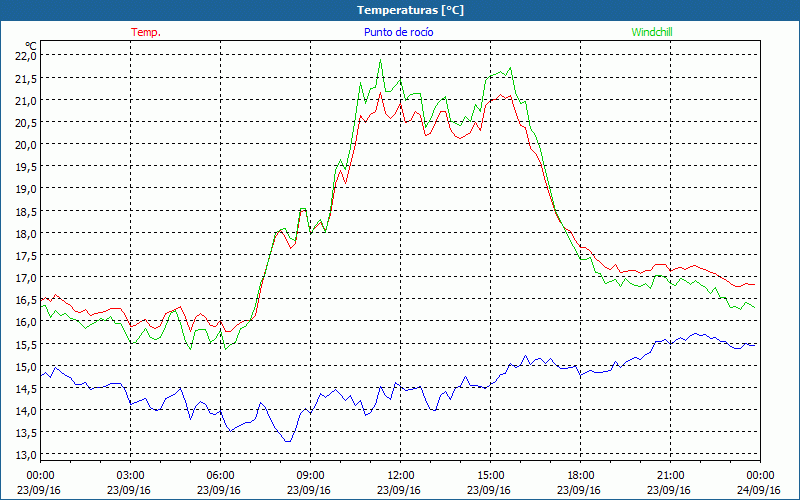Click the '14,0' y-axis value
800x500 pixels.
pos(26,410)
